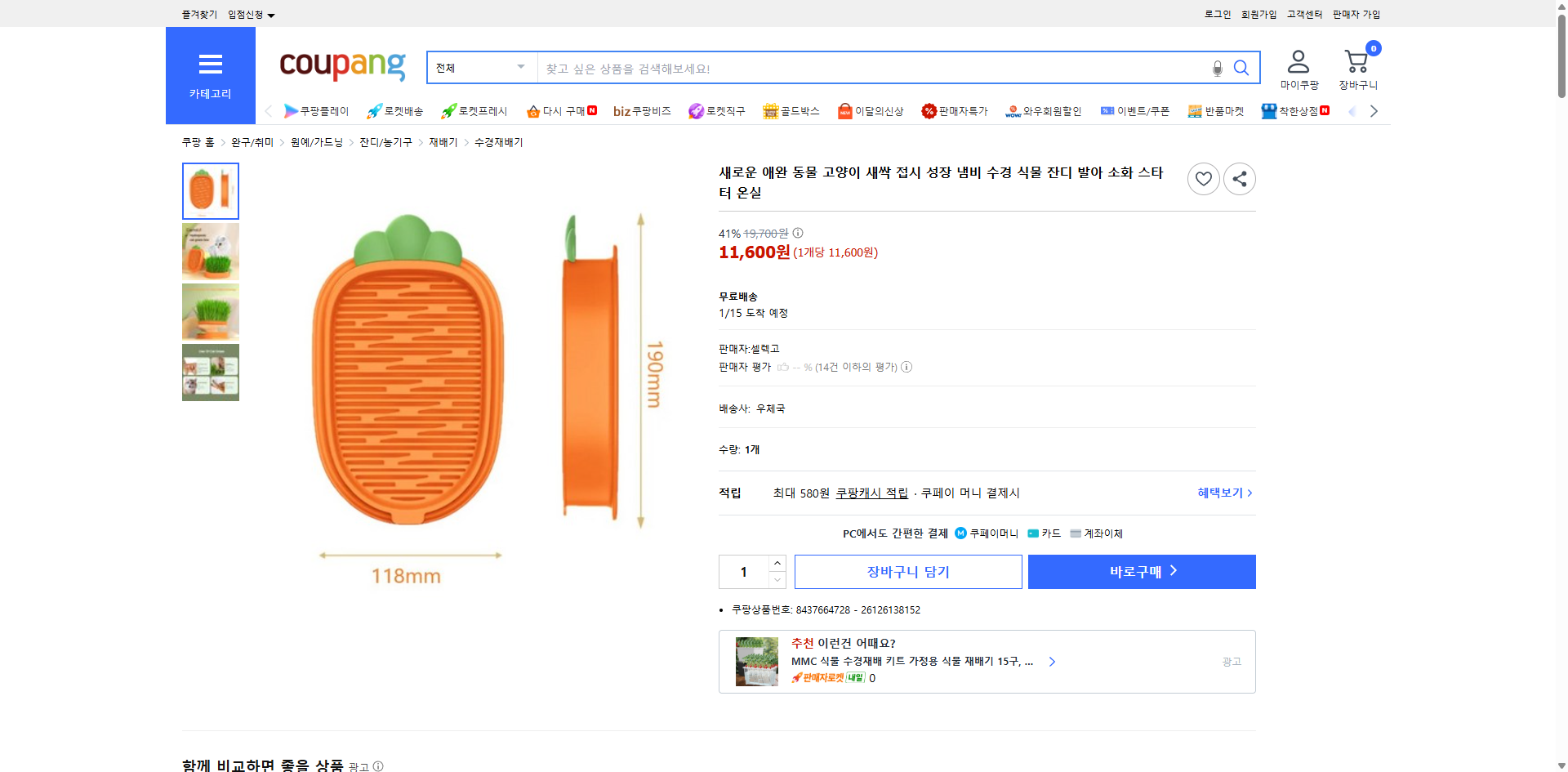Click the search magnifier icon
This screenshot has width=1568, height=772.
point(1241,68)
